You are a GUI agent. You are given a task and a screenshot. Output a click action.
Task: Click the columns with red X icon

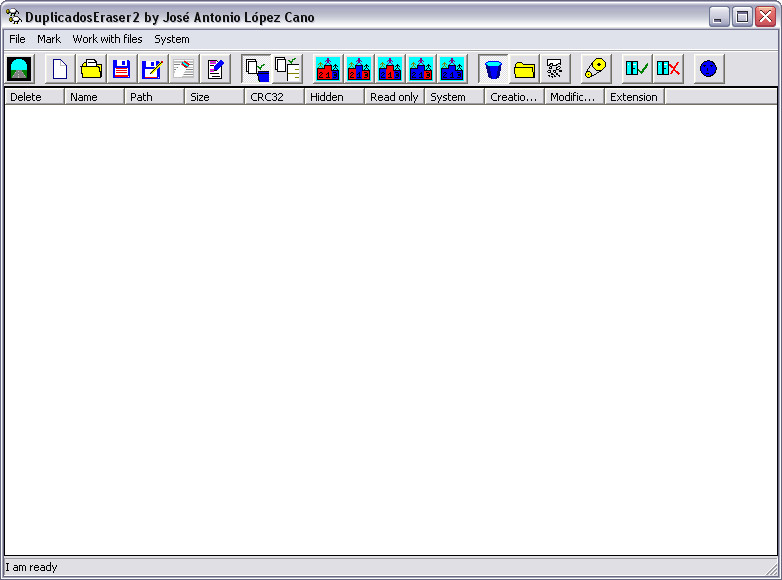pyautogui.click(x=668, y=69)
